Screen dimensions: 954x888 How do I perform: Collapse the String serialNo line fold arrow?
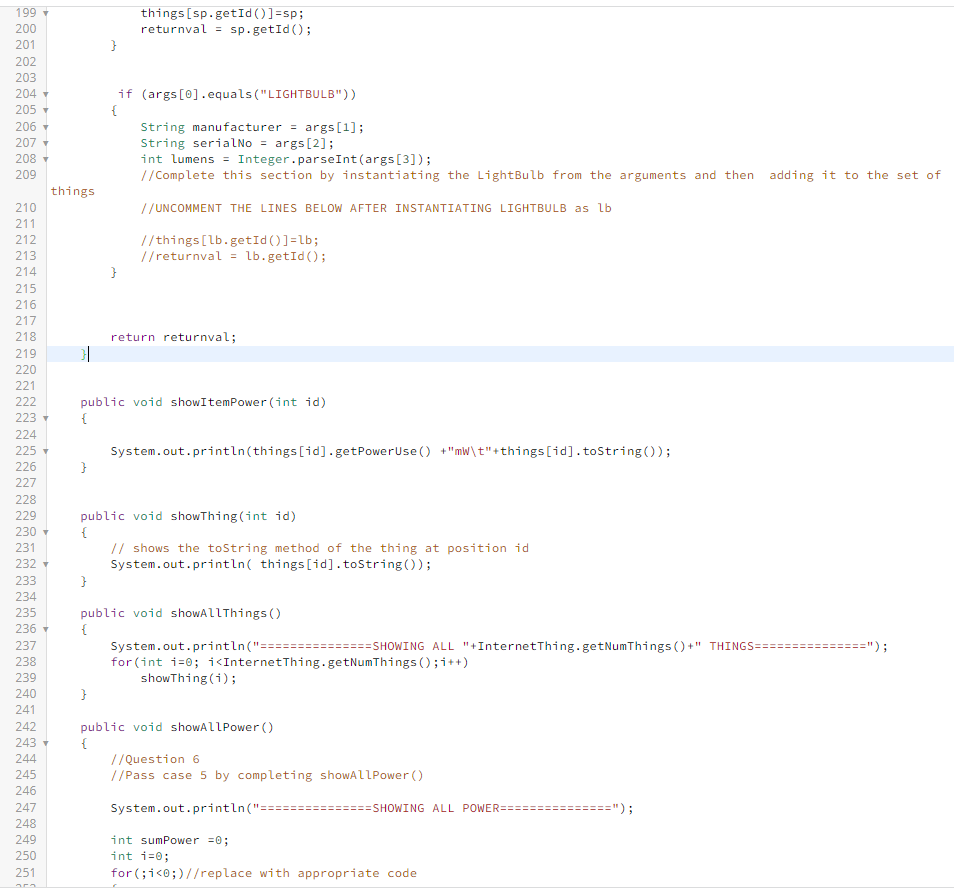tap(44, 142)
